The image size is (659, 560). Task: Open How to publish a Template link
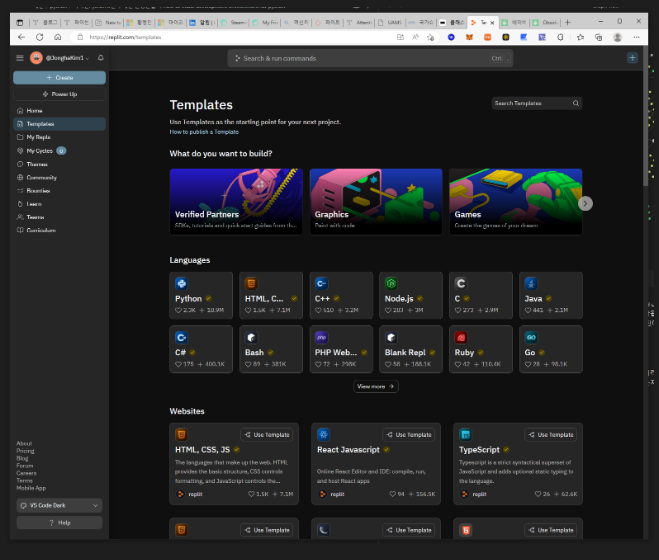pos(204,132)
